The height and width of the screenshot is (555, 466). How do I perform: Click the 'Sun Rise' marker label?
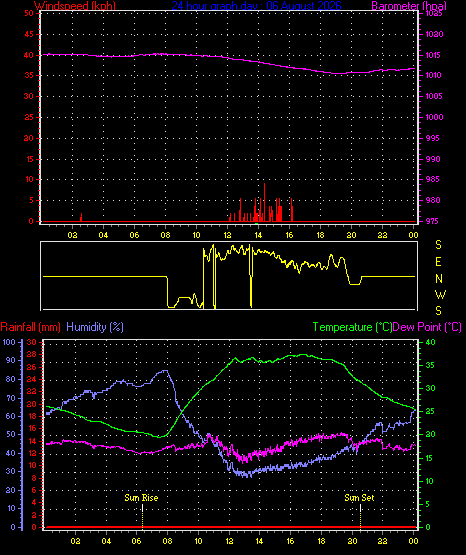tap(141, 498)
